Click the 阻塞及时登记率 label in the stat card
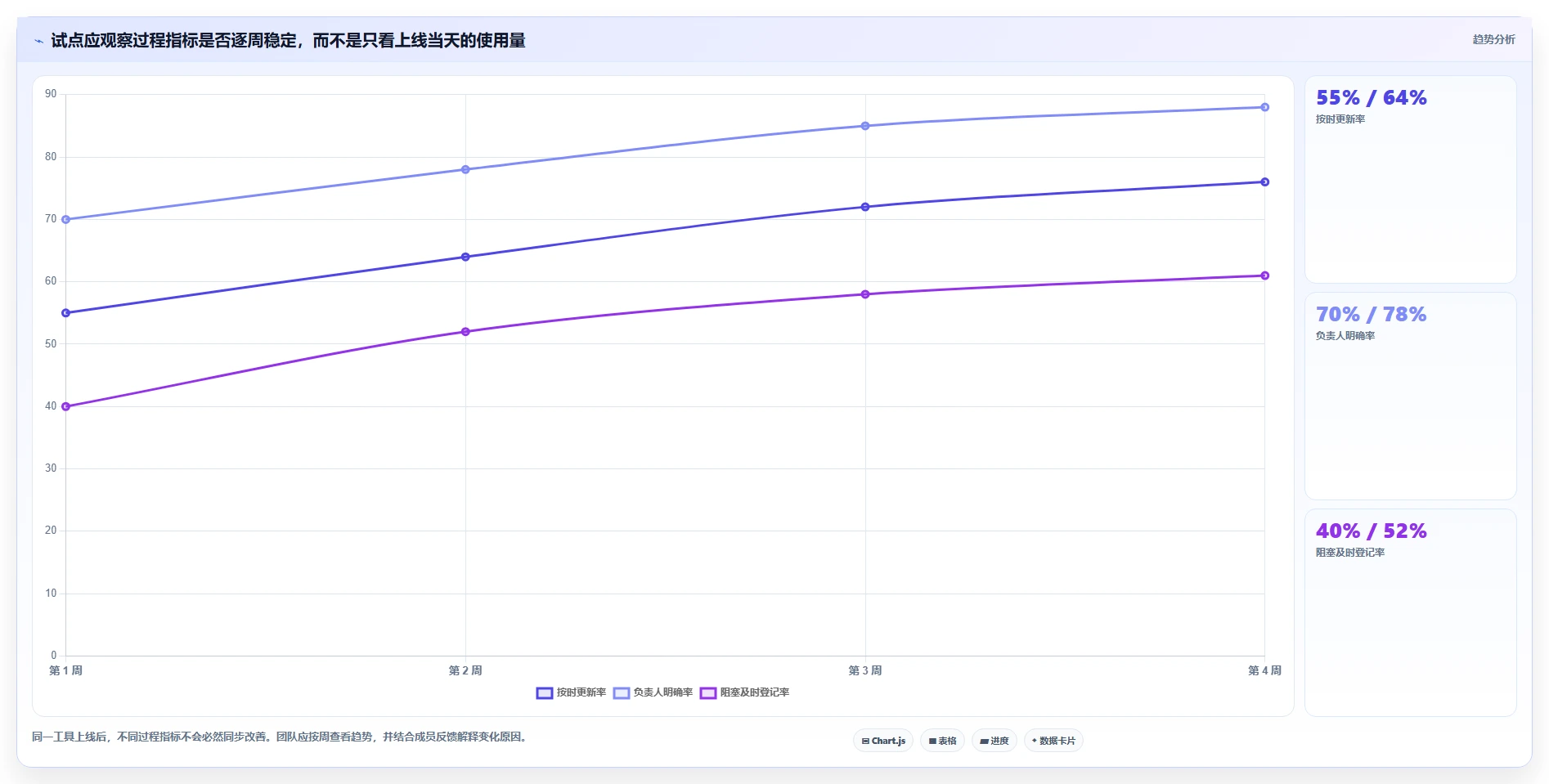This screenshot has width=1549, height=784. point(1349,553)
